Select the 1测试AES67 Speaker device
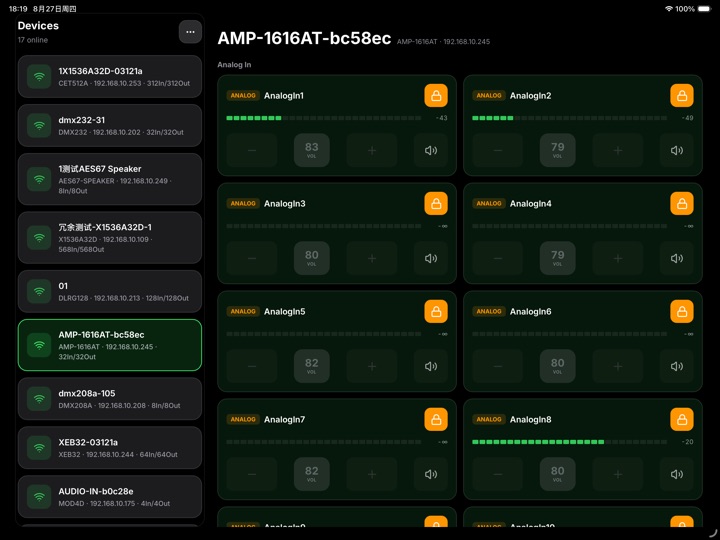The image size is (720, 540). coord(110,179)
